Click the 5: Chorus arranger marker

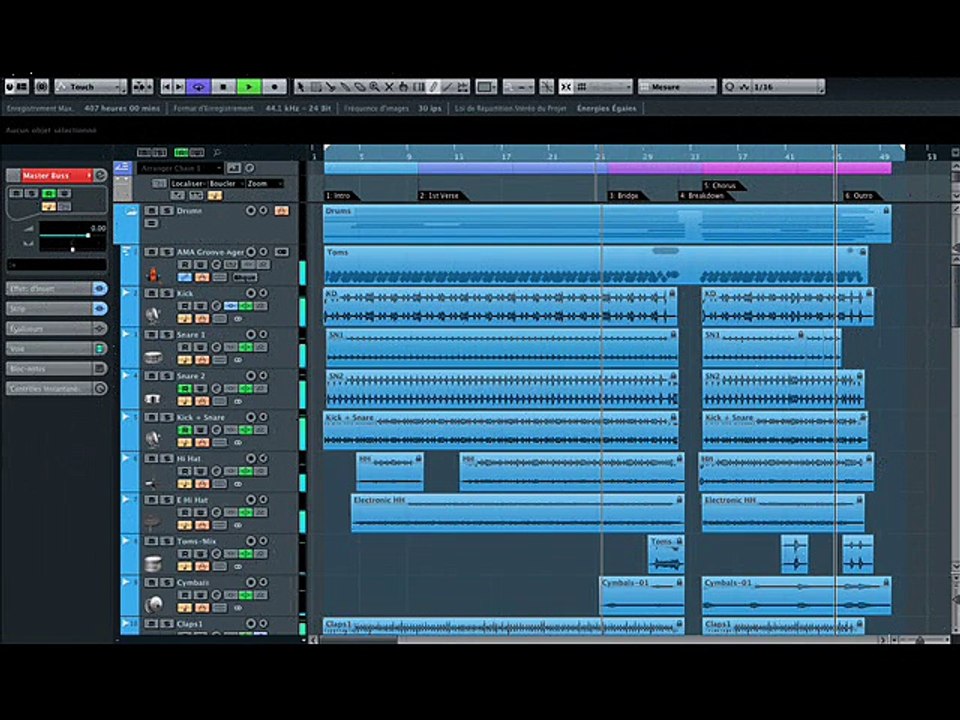[x=722, y=185]
